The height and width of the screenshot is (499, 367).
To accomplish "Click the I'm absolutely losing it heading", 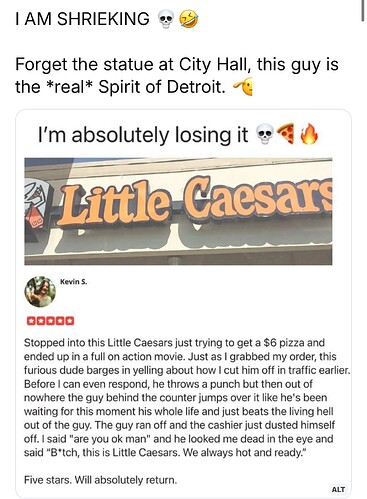I will tap(143, 135).
